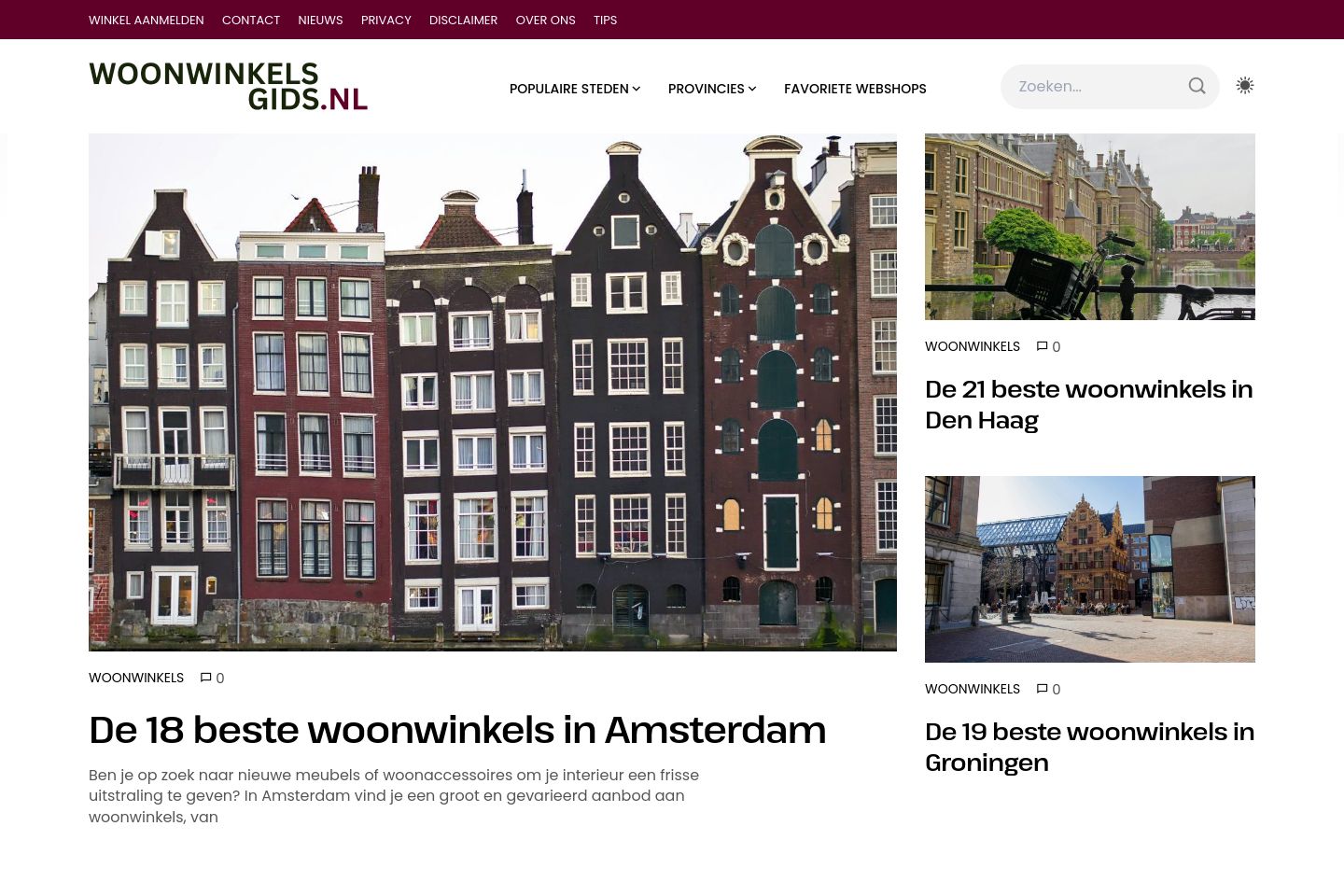Open Winkel Aanmelden in the top bar
The width and height of the screenshot is (1344, 896).
click(x=146, y=20)
